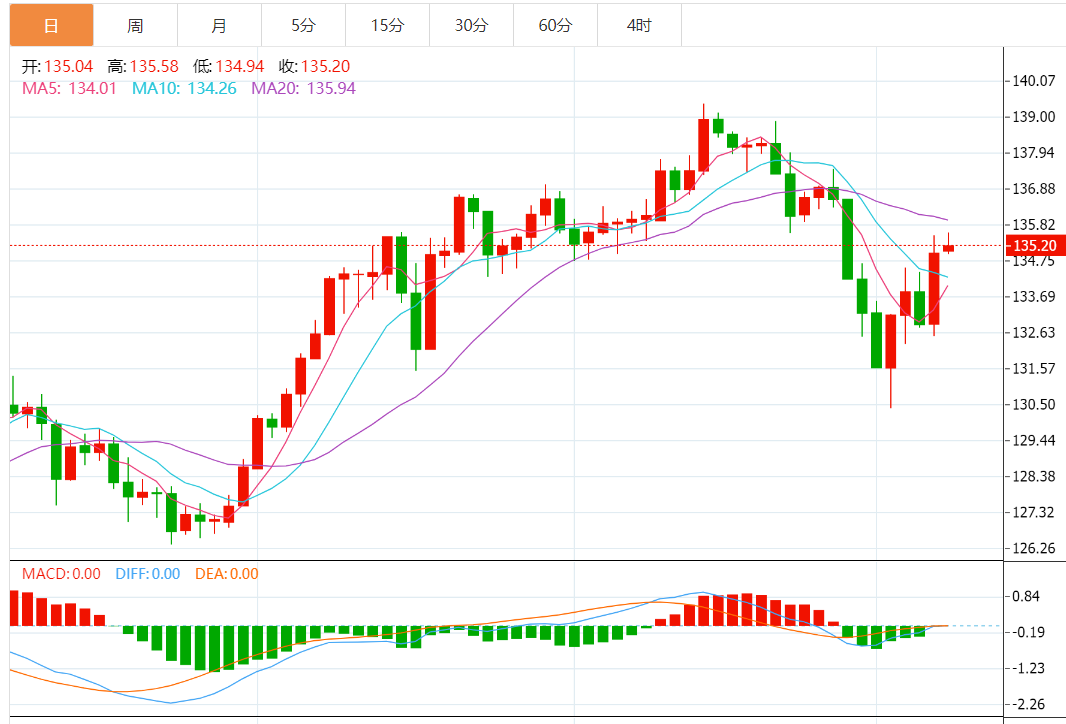Select the 日 daily timeframe tab

coord(52,25)
